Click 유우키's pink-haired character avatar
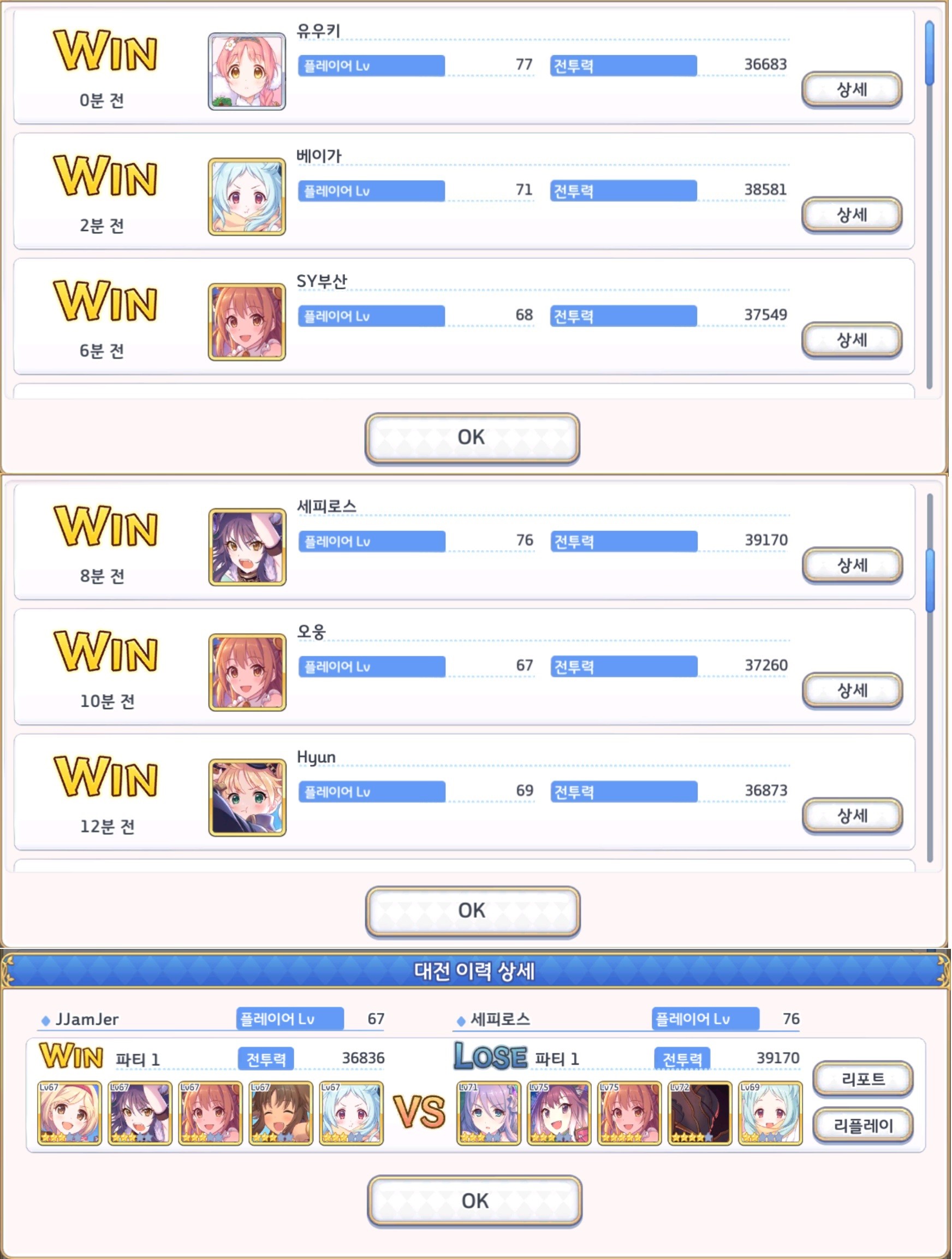 pyautogui.click(x=247, y=71)
